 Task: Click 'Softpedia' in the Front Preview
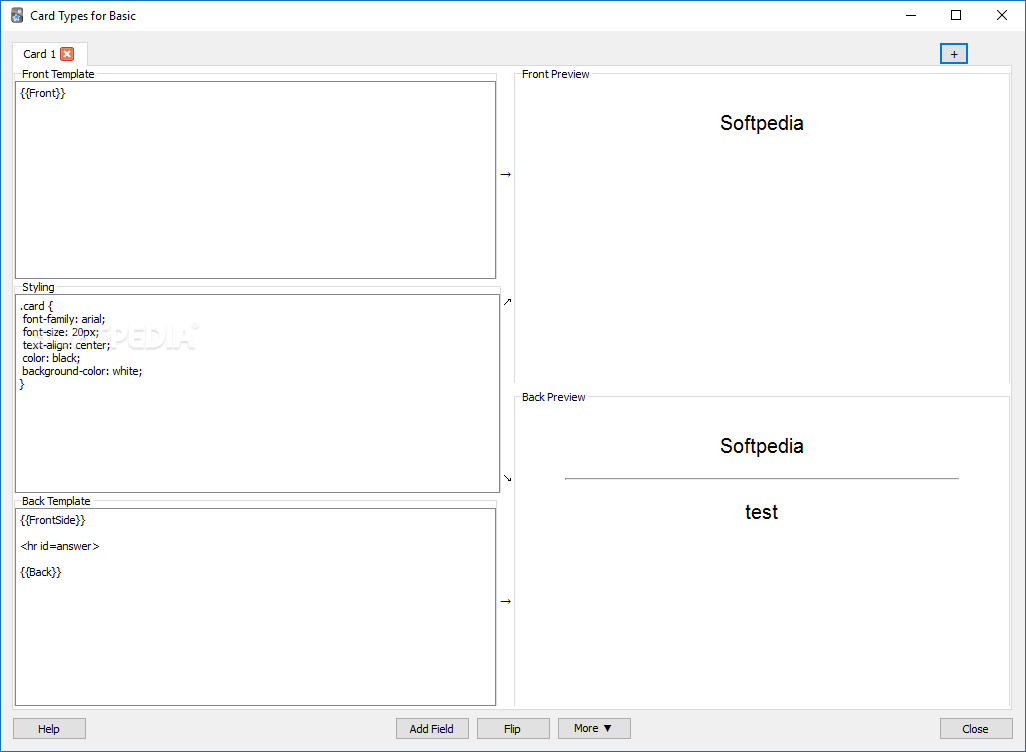[762, 123]
